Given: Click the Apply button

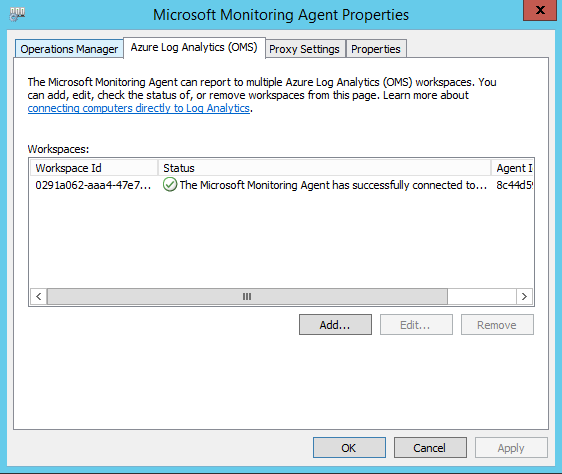Looking at the screenshot, I should click(511, 447).
